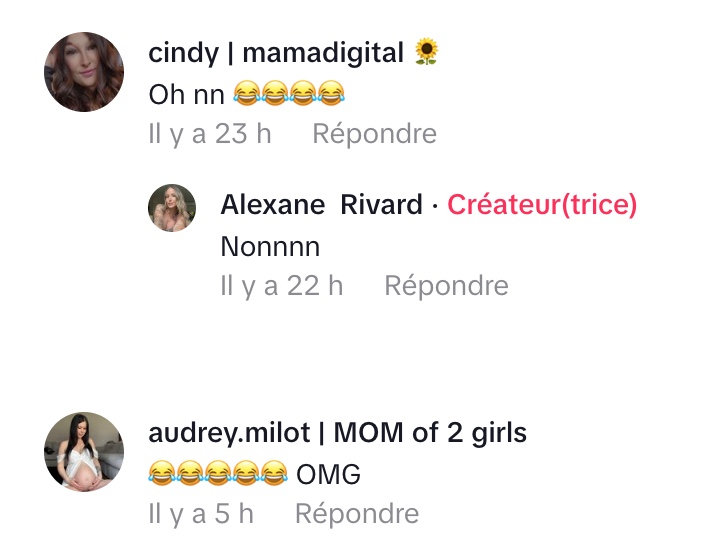Screen dimensions: 708x550
Task: Tap the laughing emojis before OMG
Action: [218, 473]
